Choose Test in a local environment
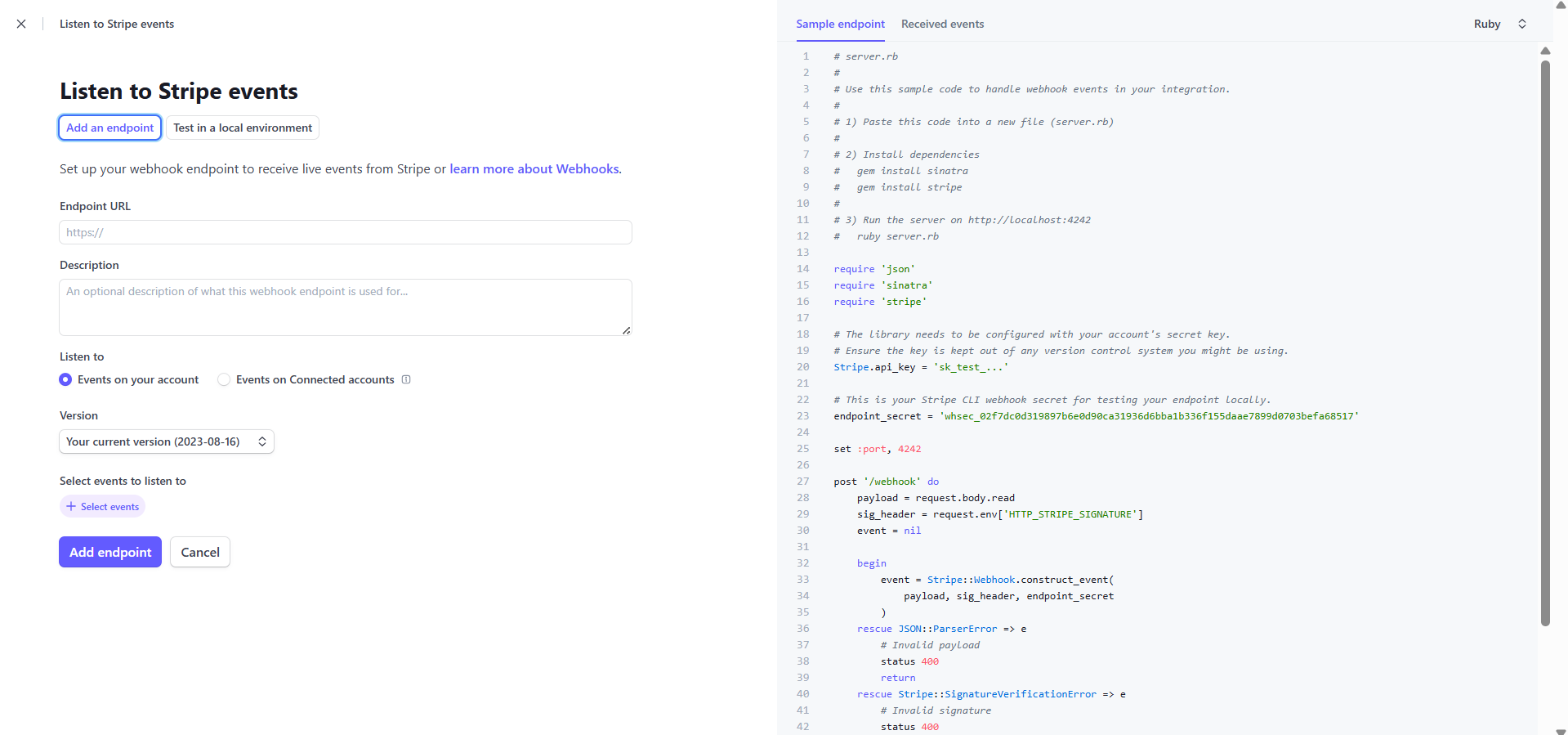 point(243,128)
